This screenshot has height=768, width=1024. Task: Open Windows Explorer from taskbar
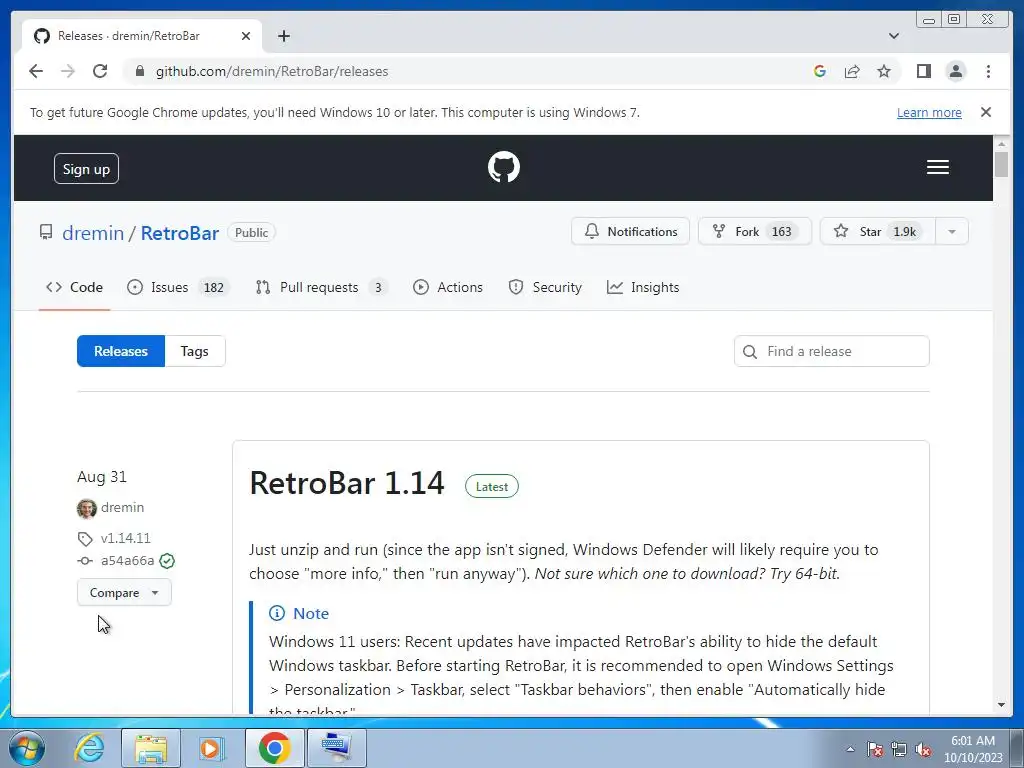151,748
